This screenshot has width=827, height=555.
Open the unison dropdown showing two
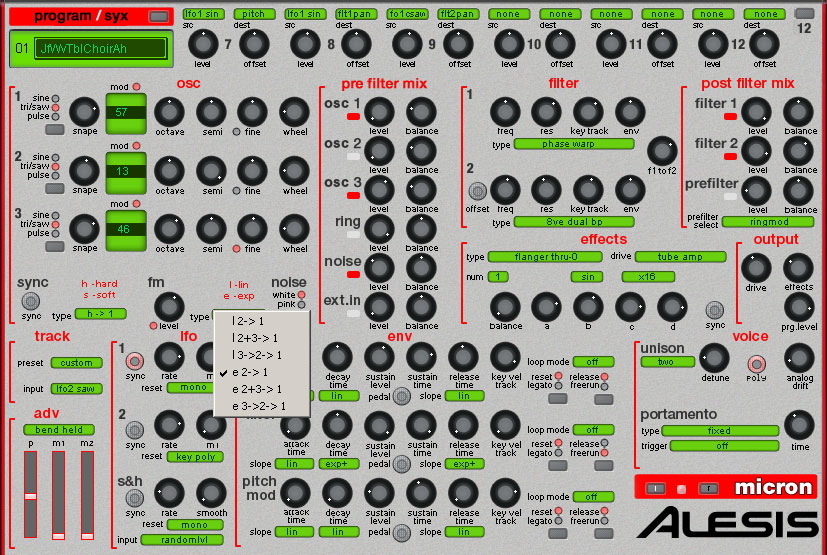click(x=668, y=362)
